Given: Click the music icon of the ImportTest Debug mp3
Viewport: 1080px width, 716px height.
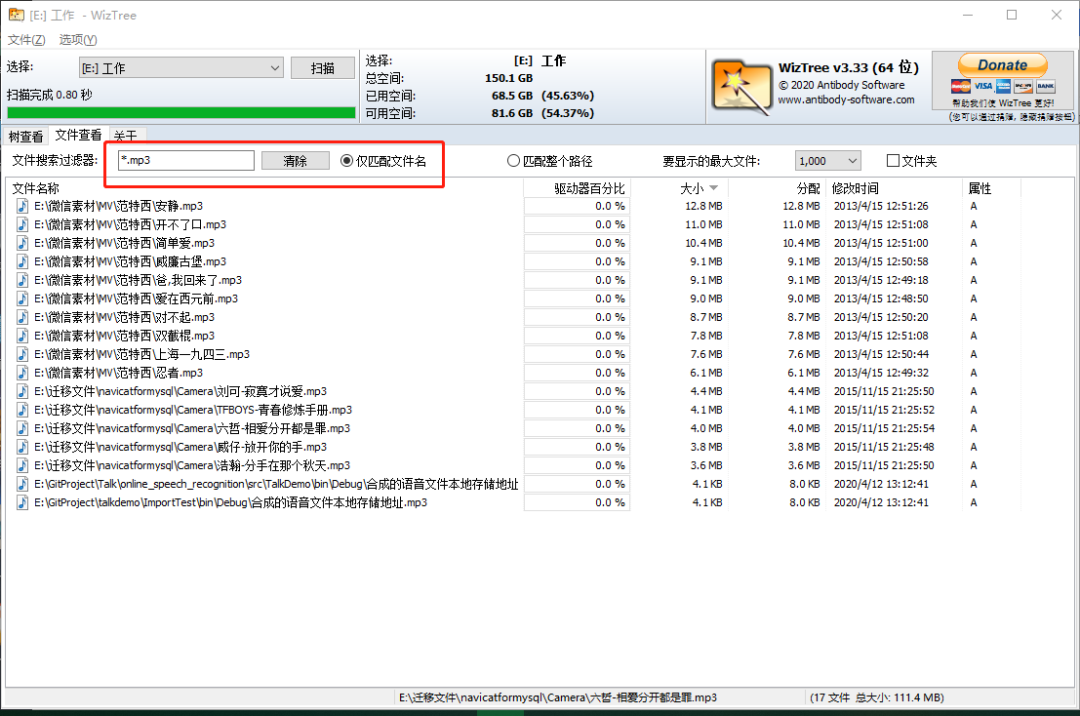Looking at the screenshot, I should click(x=23, y=503).
